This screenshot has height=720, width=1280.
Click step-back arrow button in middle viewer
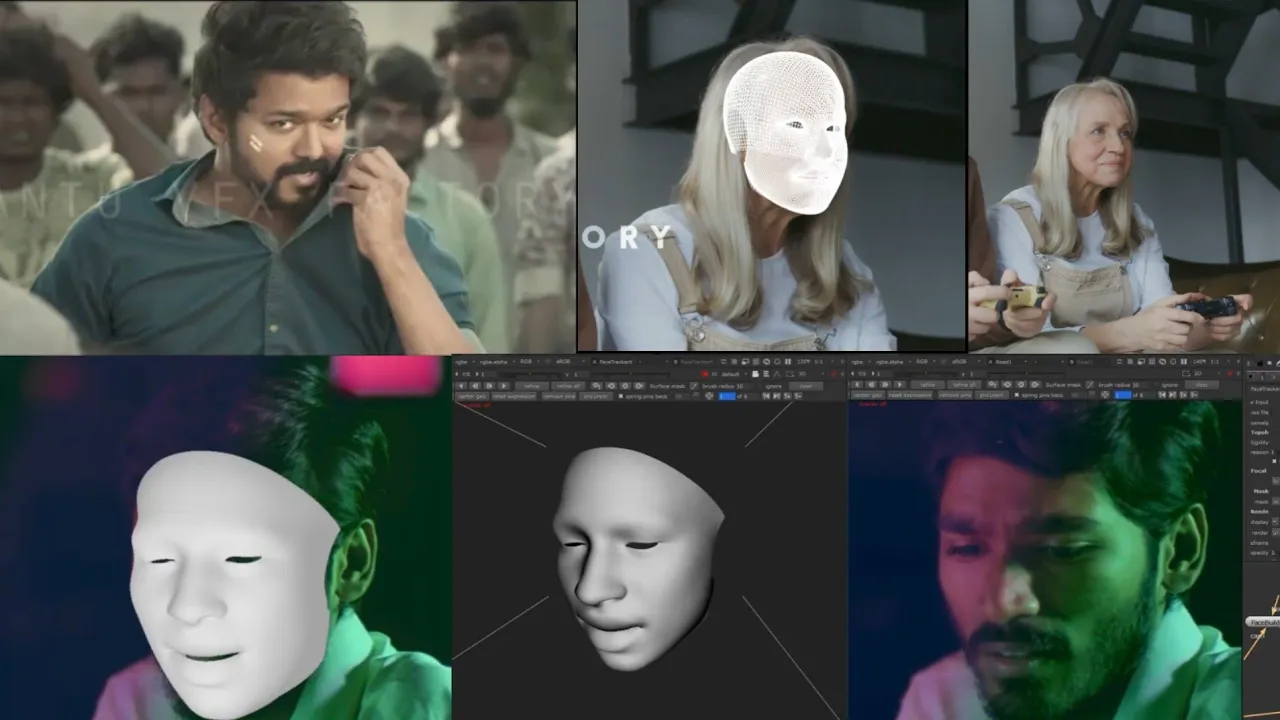coord(474,385)
